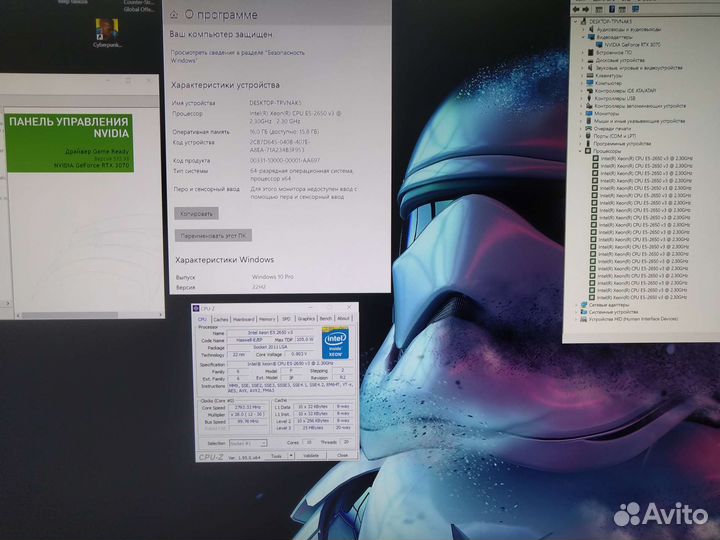
Task: Click the mouse icon beside Мыши и иные указывающие устройства
Action: [x=589, y=121]
